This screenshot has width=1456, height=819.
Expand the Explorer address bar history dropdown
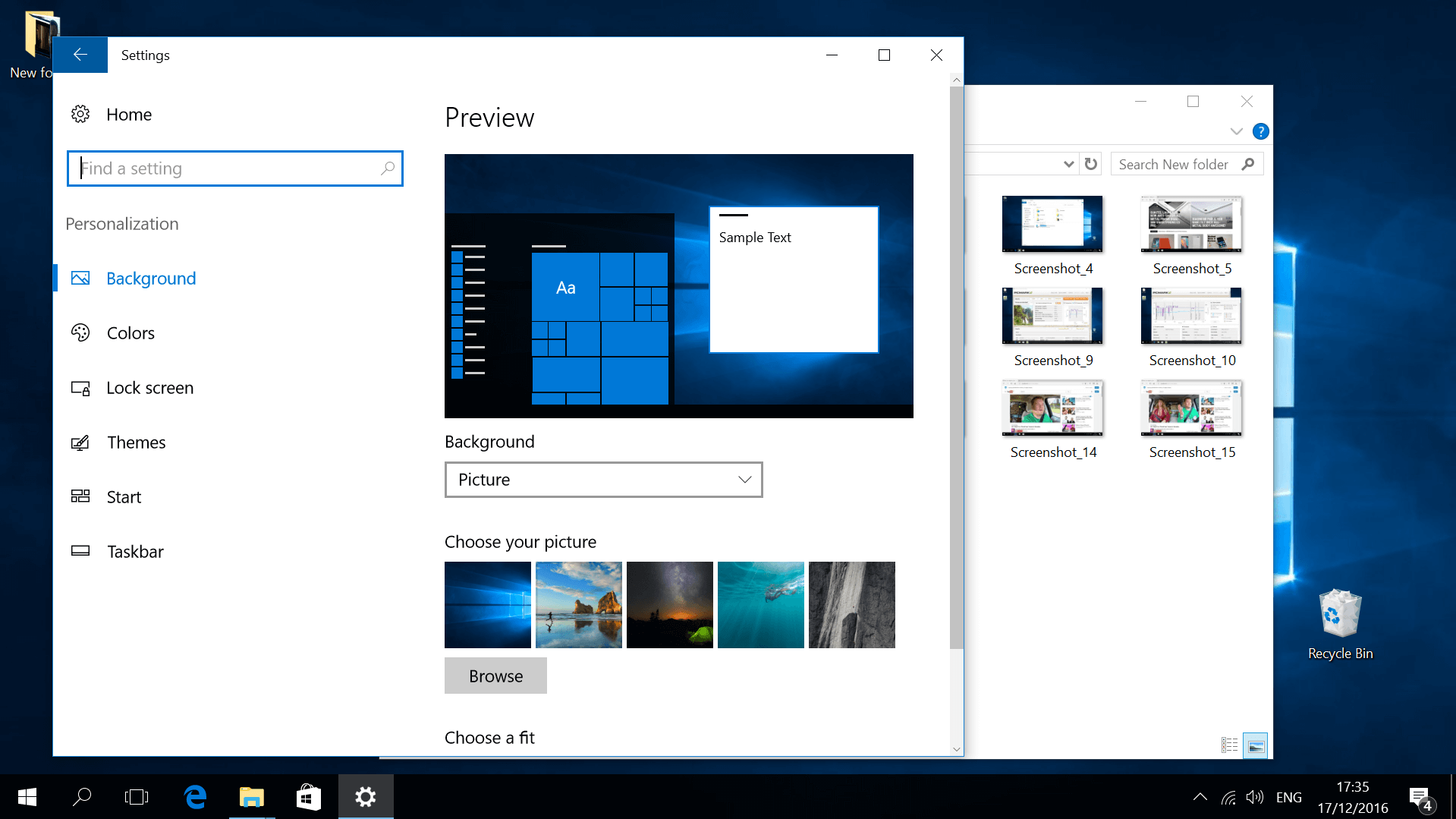pos(1068,164)
